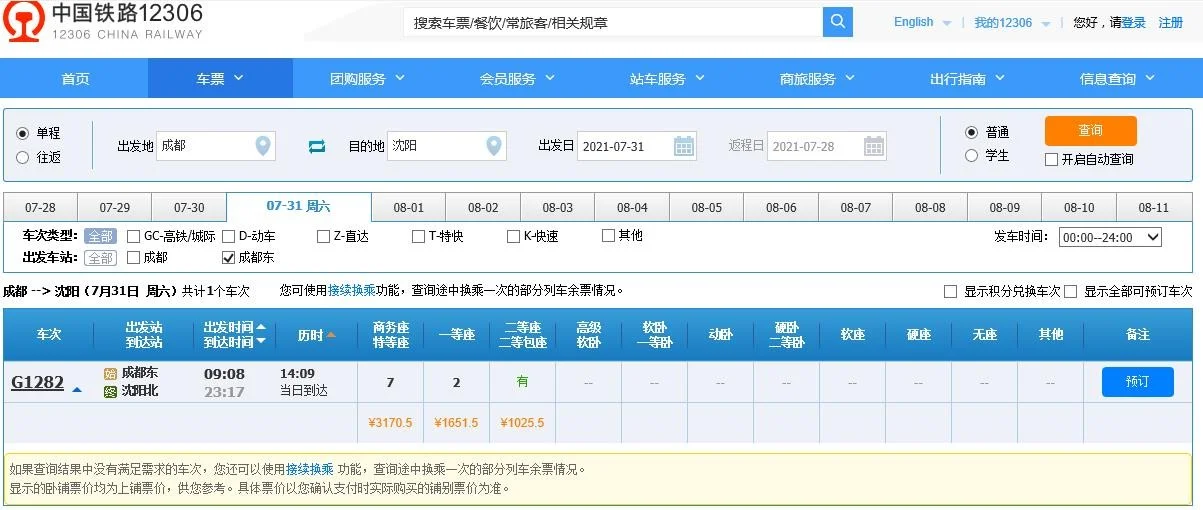The height and width of the screenshot is (510, 1203).
Task: Click pass-through station icon beside 沈阳北
Action: click(x=110, y=391)
